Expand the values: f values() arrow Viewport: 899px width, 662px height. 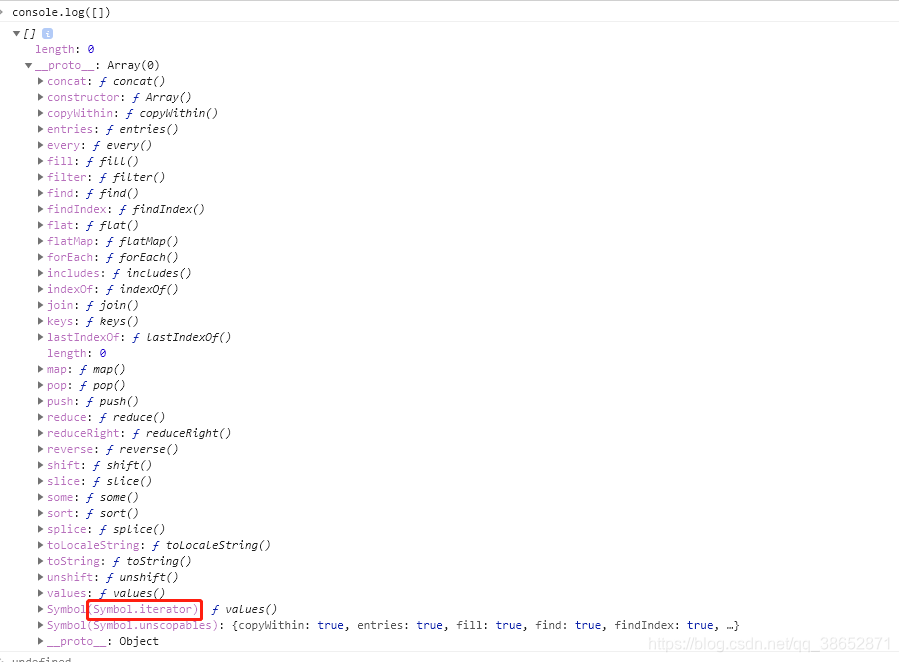point(41,594)
